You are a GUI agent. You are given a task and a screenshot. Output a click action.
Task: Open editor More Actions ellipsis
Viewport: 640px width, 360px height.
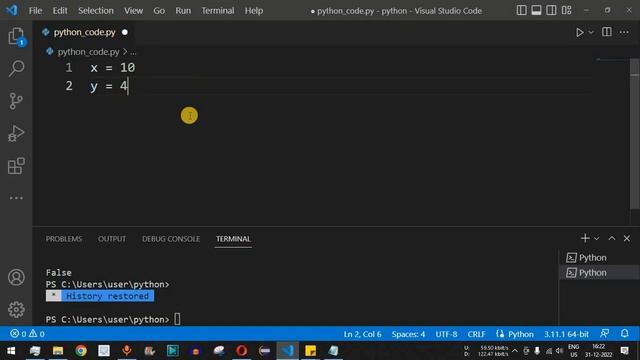pyautogui.click(x=624, y=32)
